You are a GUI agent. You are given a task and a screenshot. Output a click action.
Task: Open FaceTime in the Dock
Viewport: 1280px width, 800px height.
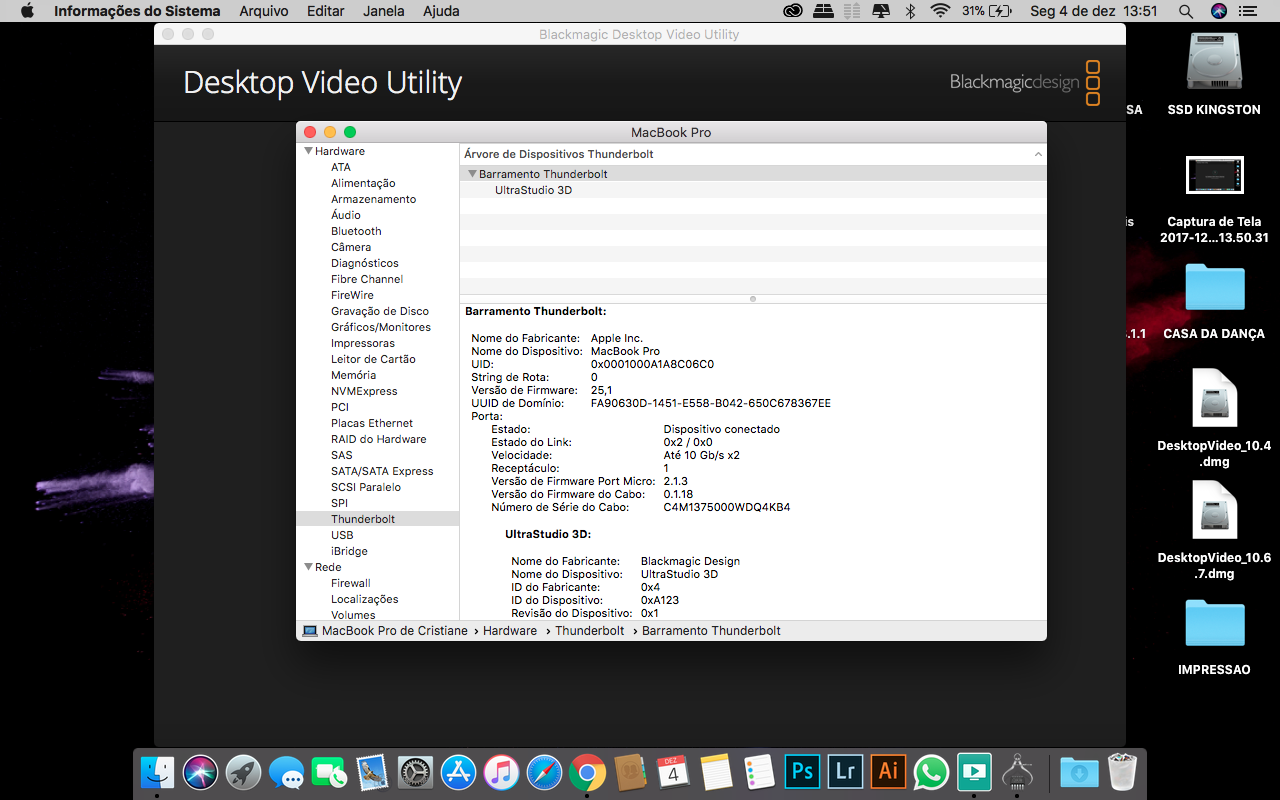[x=329, y=772]
